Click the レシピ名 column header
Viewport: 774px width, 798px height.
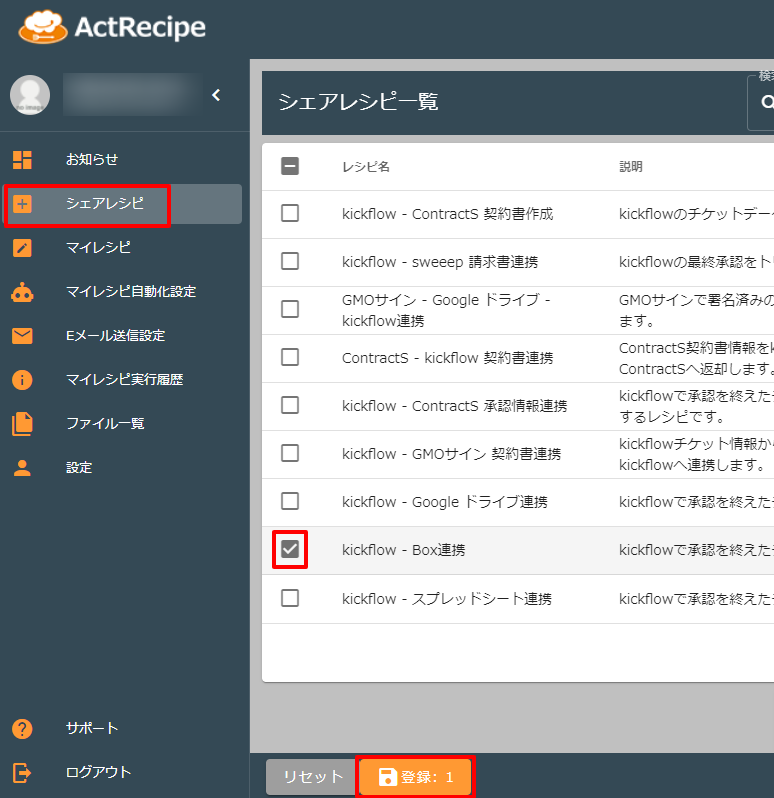click(x=365, y=167)
